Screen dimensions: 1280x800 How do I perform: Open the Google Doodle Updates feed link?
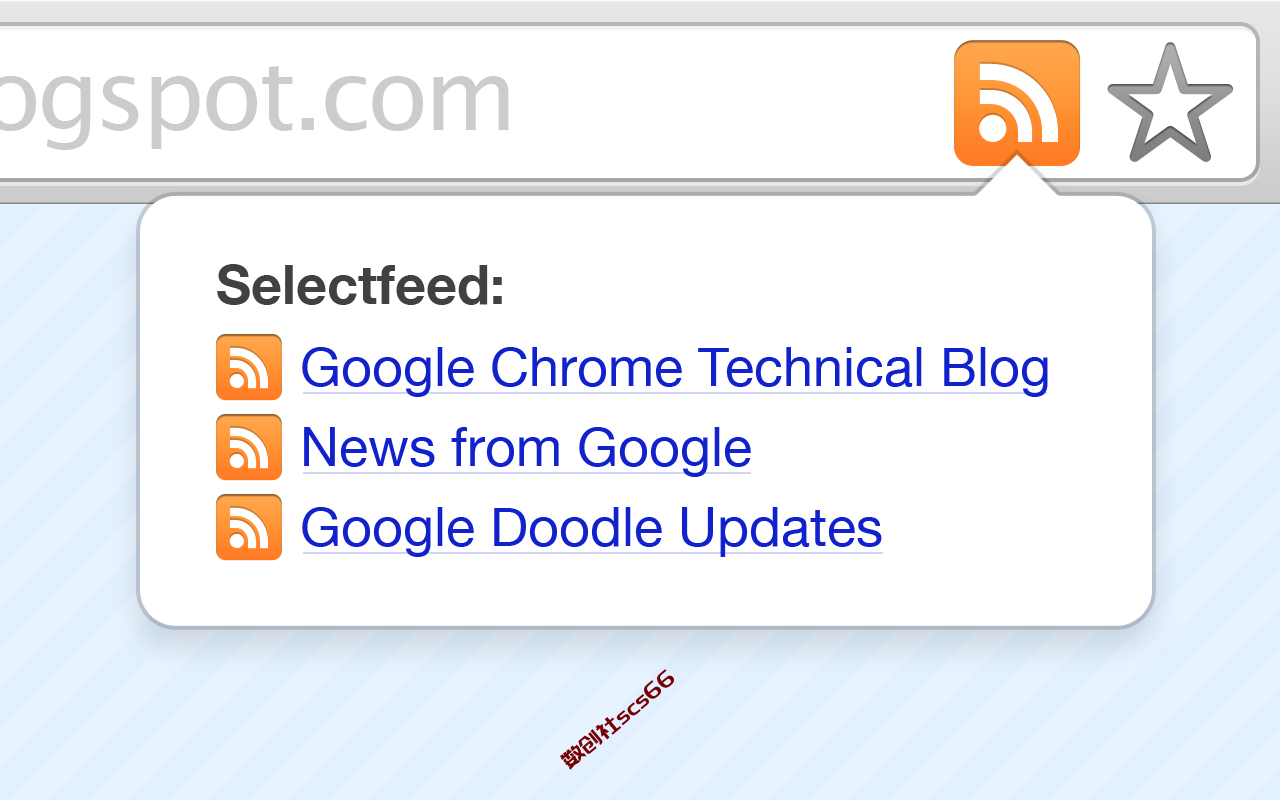pos(591,528)
